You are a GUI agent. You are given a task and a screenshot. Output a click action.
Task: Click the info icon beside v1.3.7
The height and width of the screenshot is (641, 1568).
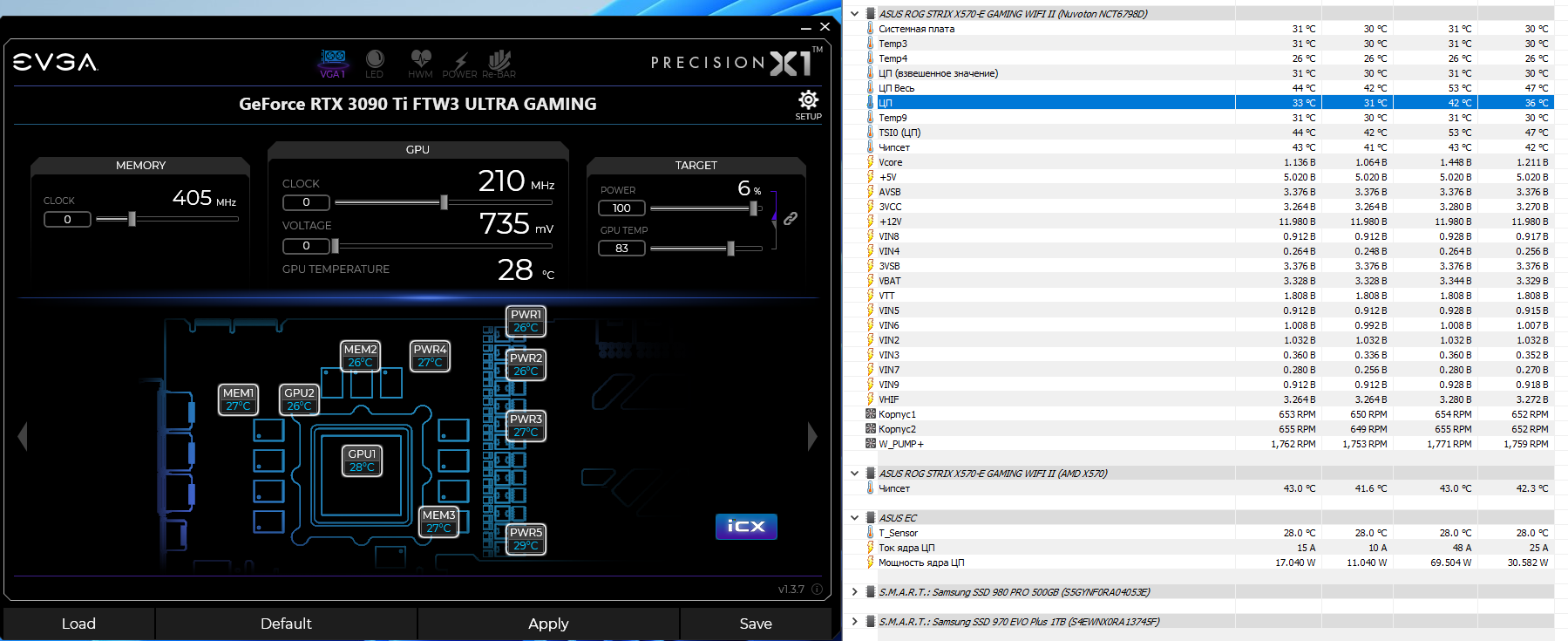(x=817, y=590)
